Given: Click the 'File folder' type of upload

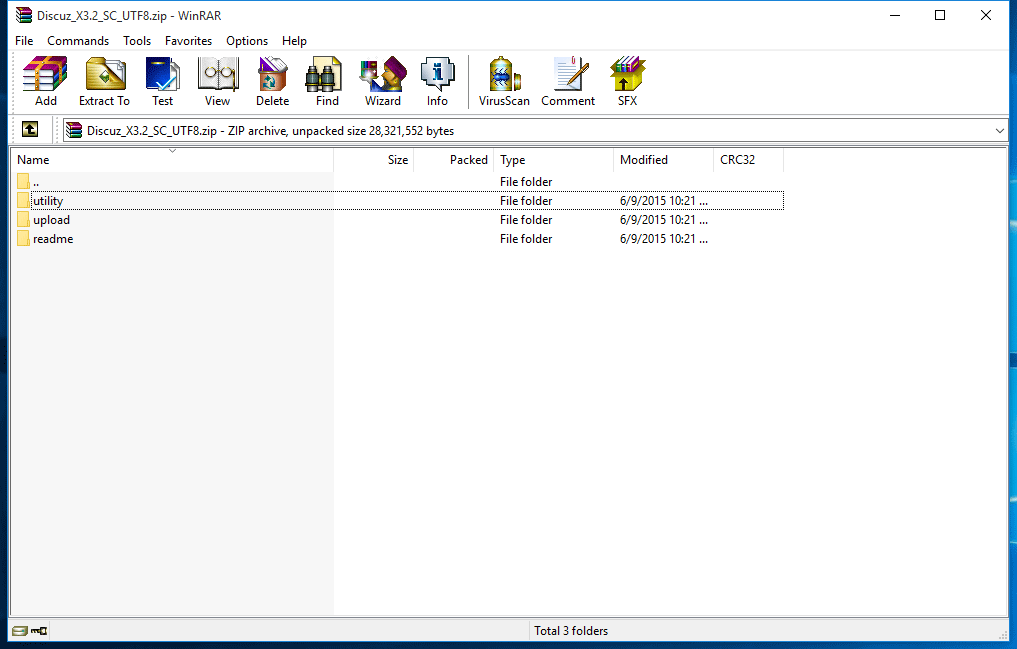Looking at the screenshot, I should click(x=526, y=220).
